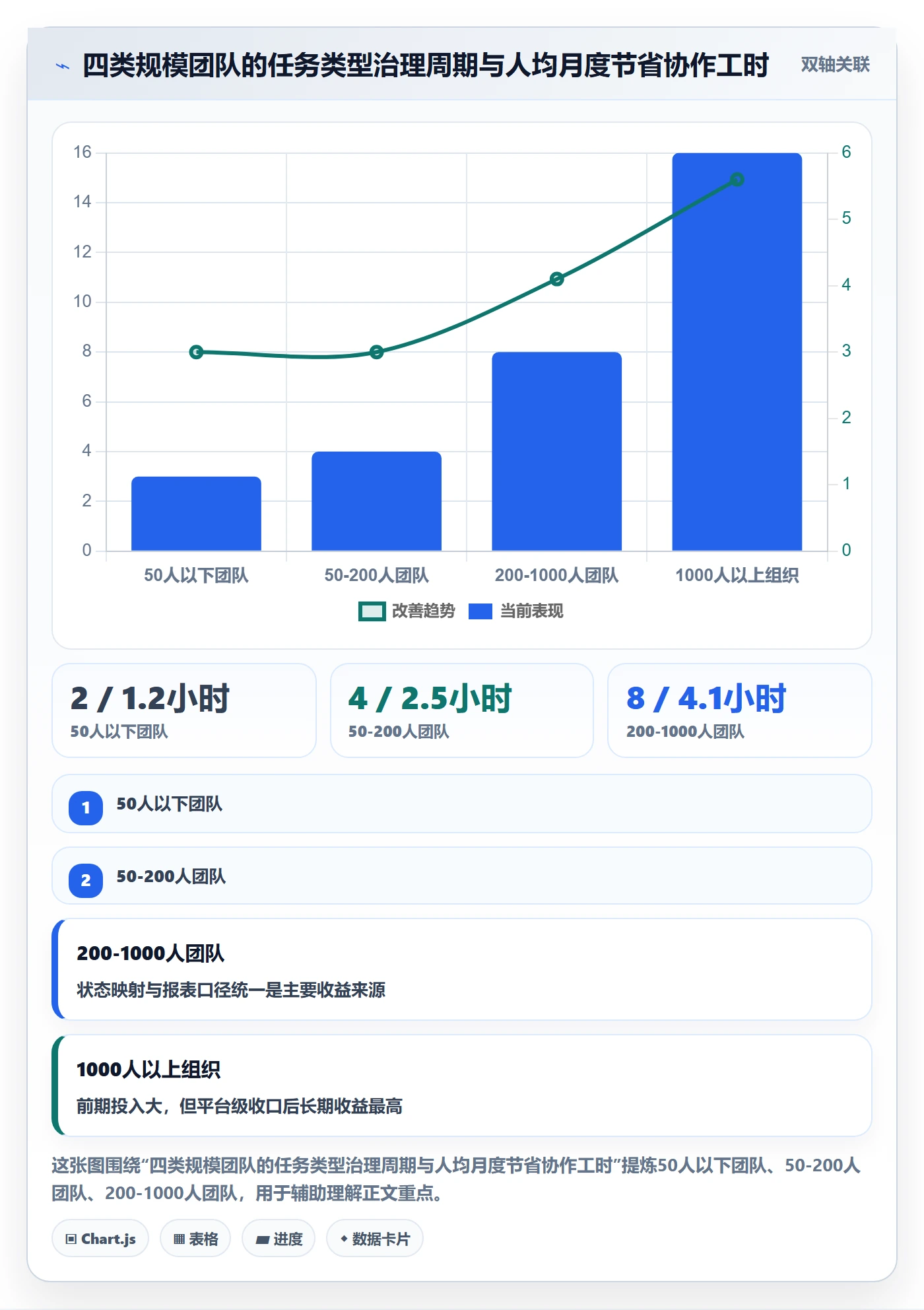Image resolution: width=924 pixels, height=1310 pixels.
Task: Click the green line point on 1000人以上组织 bar
Action: (x=737, y=180)
